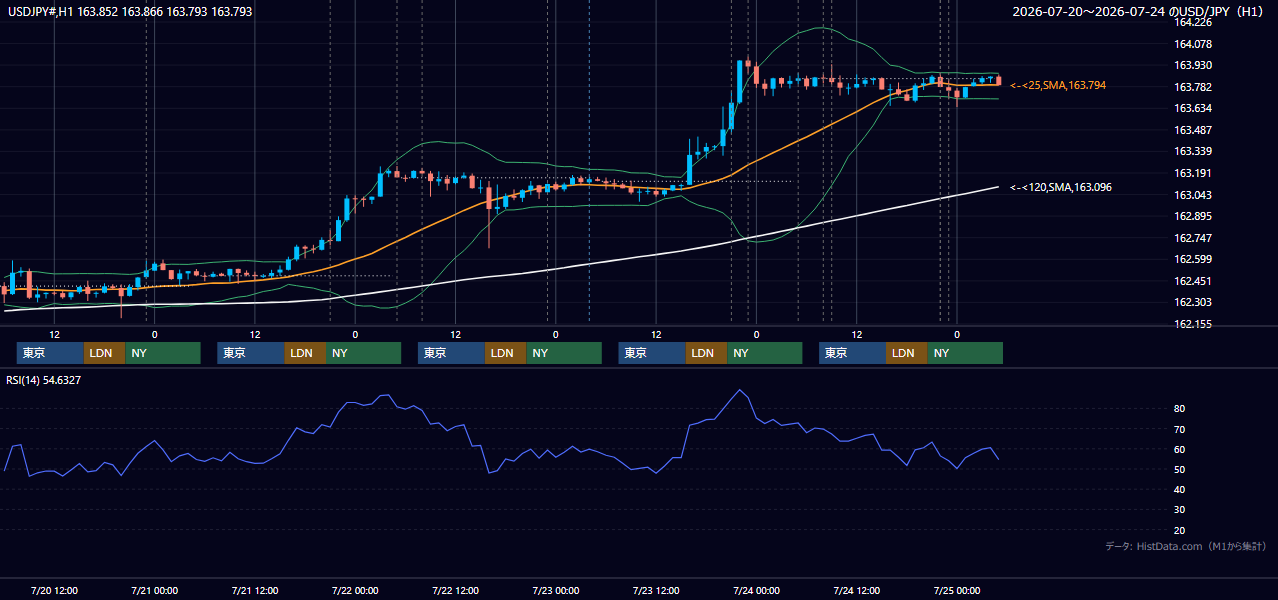Click RSI scale level 60
Image resolution: width=1278 pixels, height=600 pixels.
[x=1180, y=449]
